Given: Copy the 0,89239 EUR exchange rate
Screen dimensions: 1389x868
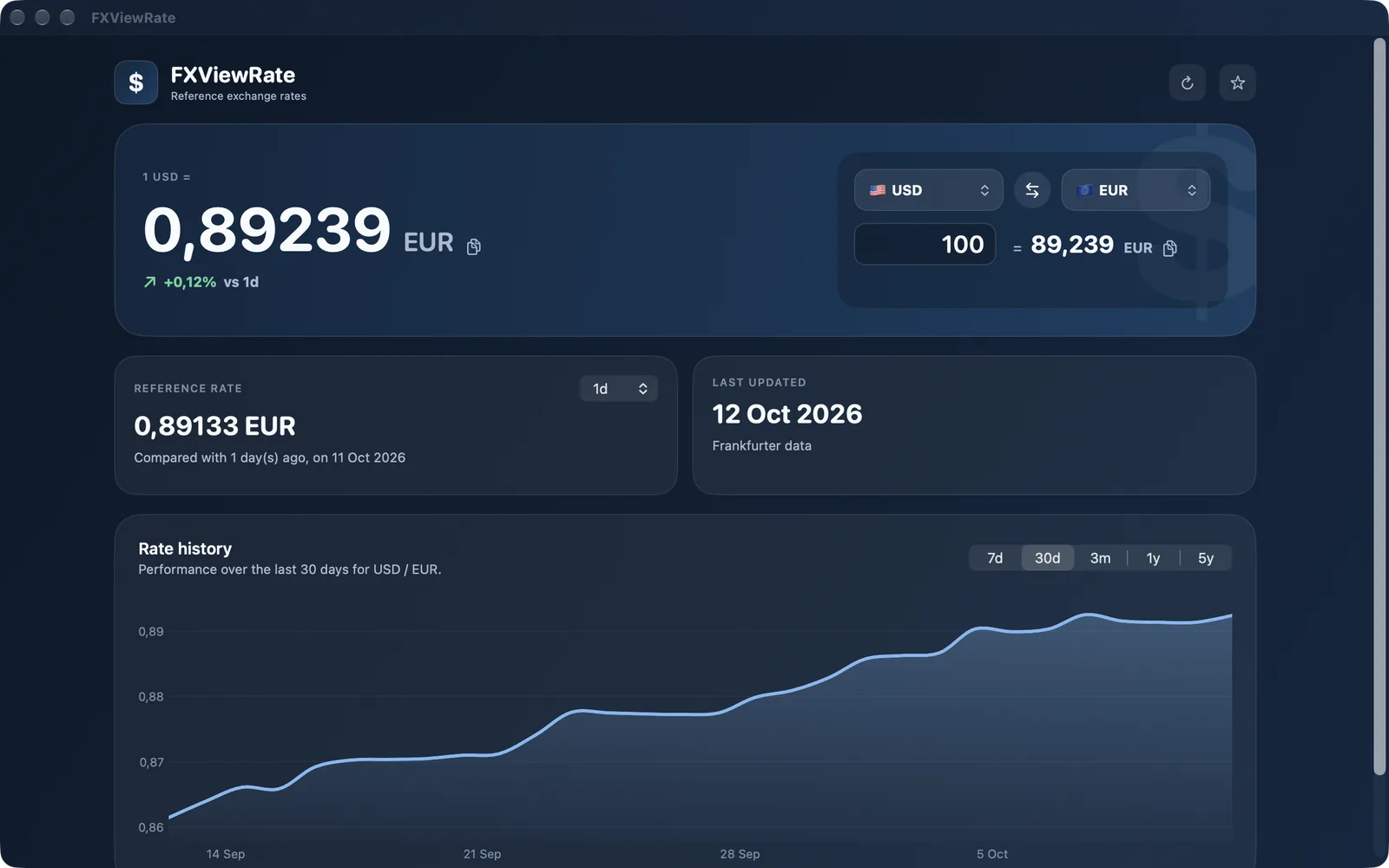Looking at the screenshot, I should pos(474,247).
